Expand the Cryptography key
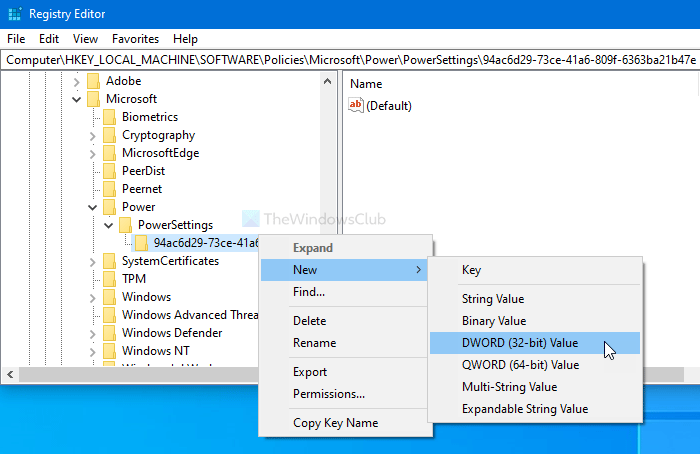Screen dimensions: 700x454 92,135
